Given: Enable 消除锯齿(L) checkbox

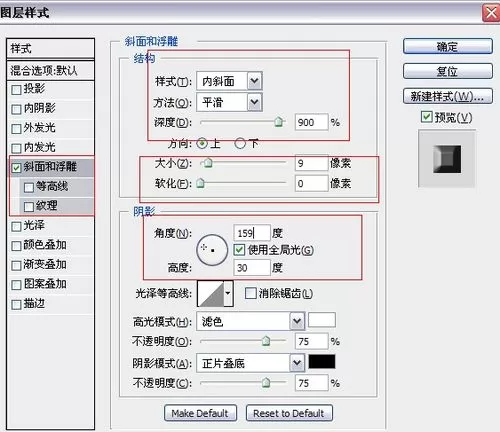Looking at the screenshot, I should click(250, 293).
